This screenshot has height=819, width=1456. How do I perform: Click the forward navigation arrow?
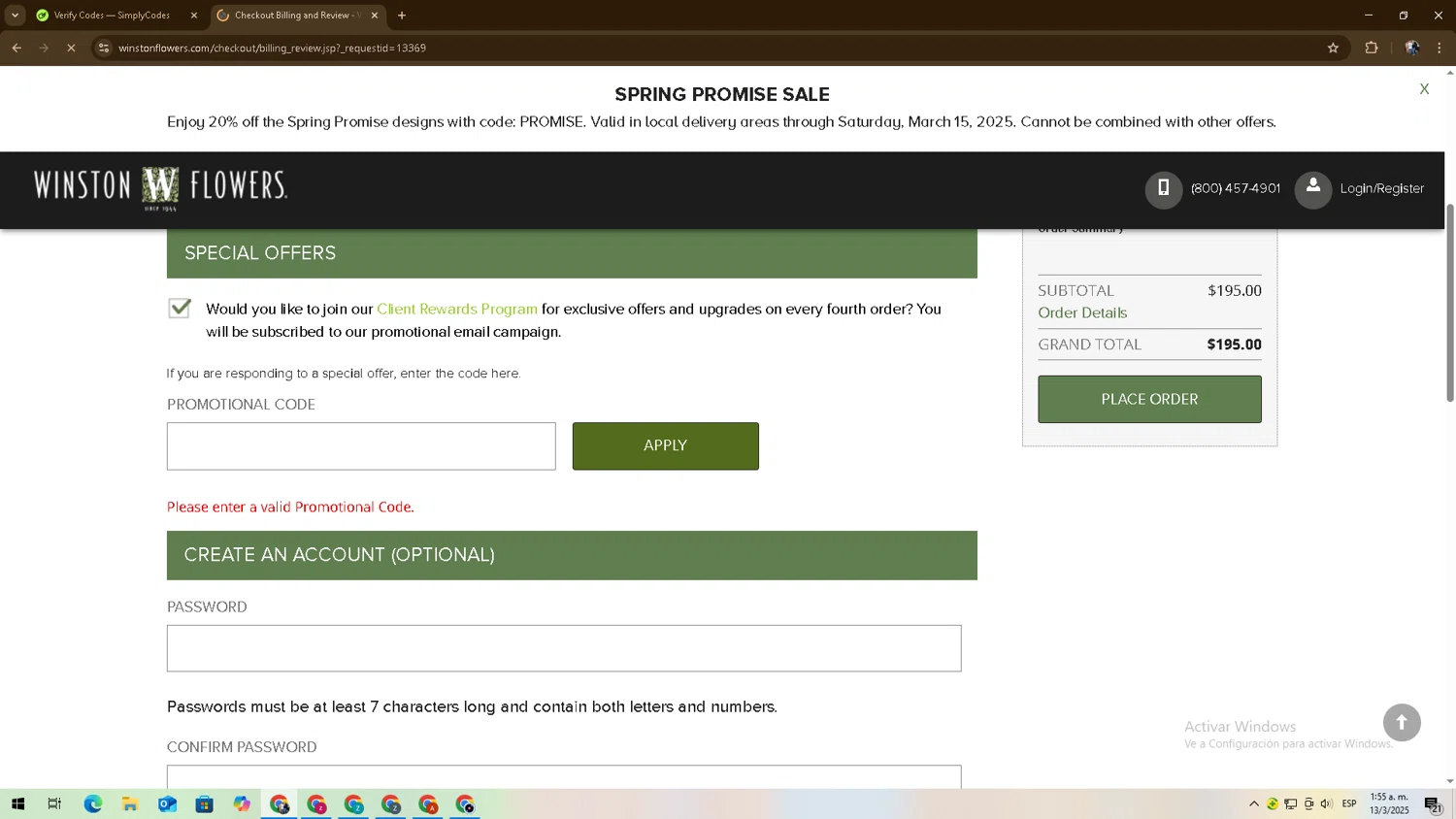pyautogui.click(x=44, y=48)
